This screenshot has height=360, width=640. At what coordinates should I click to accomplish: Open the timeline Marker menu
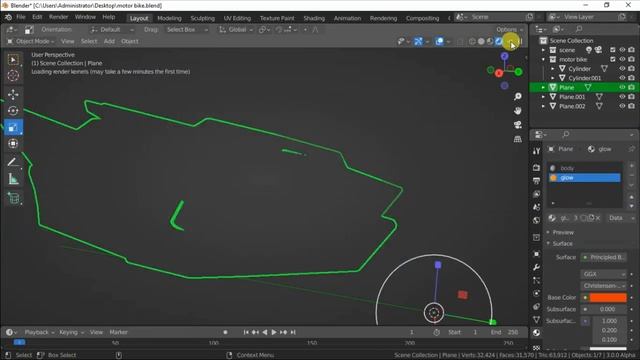tap(118, 332)
